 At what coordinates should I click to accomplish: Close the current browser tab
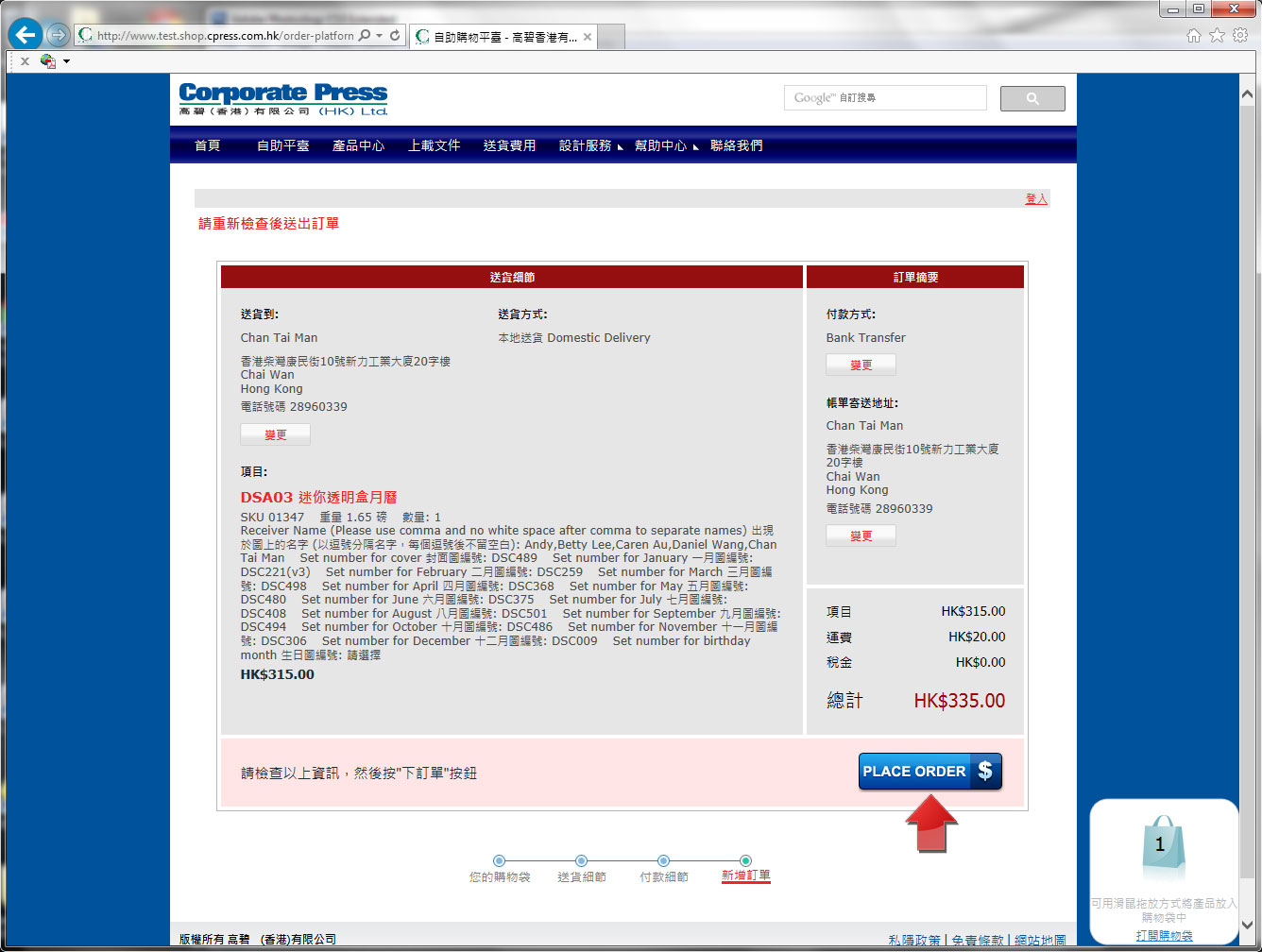[587, 37]
